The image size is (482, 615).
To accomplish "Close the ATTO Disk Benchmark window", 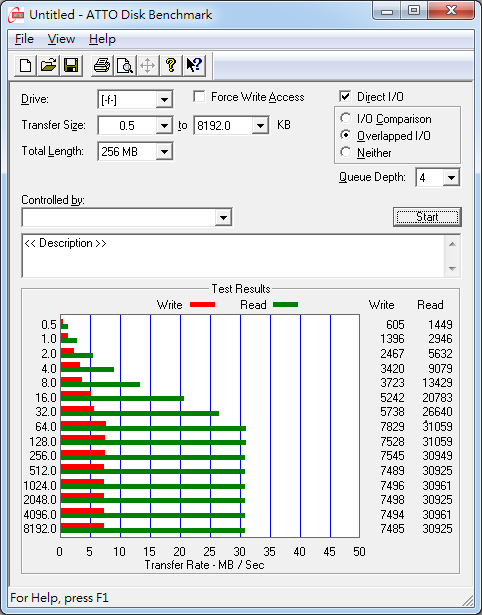I will [x=451, y=11].
